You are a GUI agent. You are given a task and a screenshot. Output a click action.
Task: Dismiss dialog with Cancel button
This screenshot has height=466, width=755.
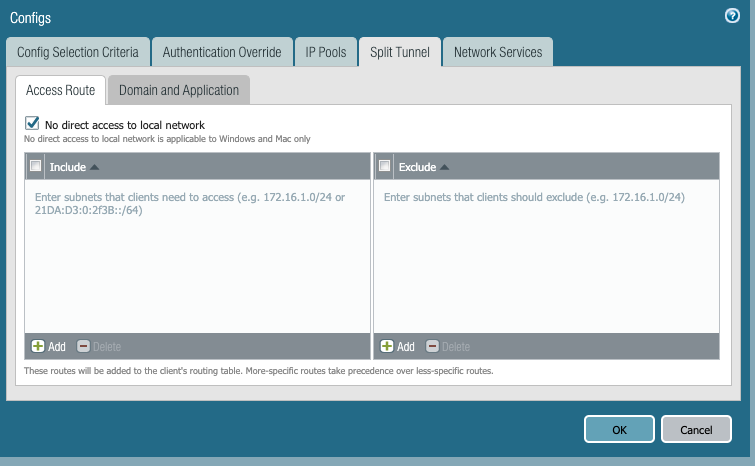[x=696, y=429]
